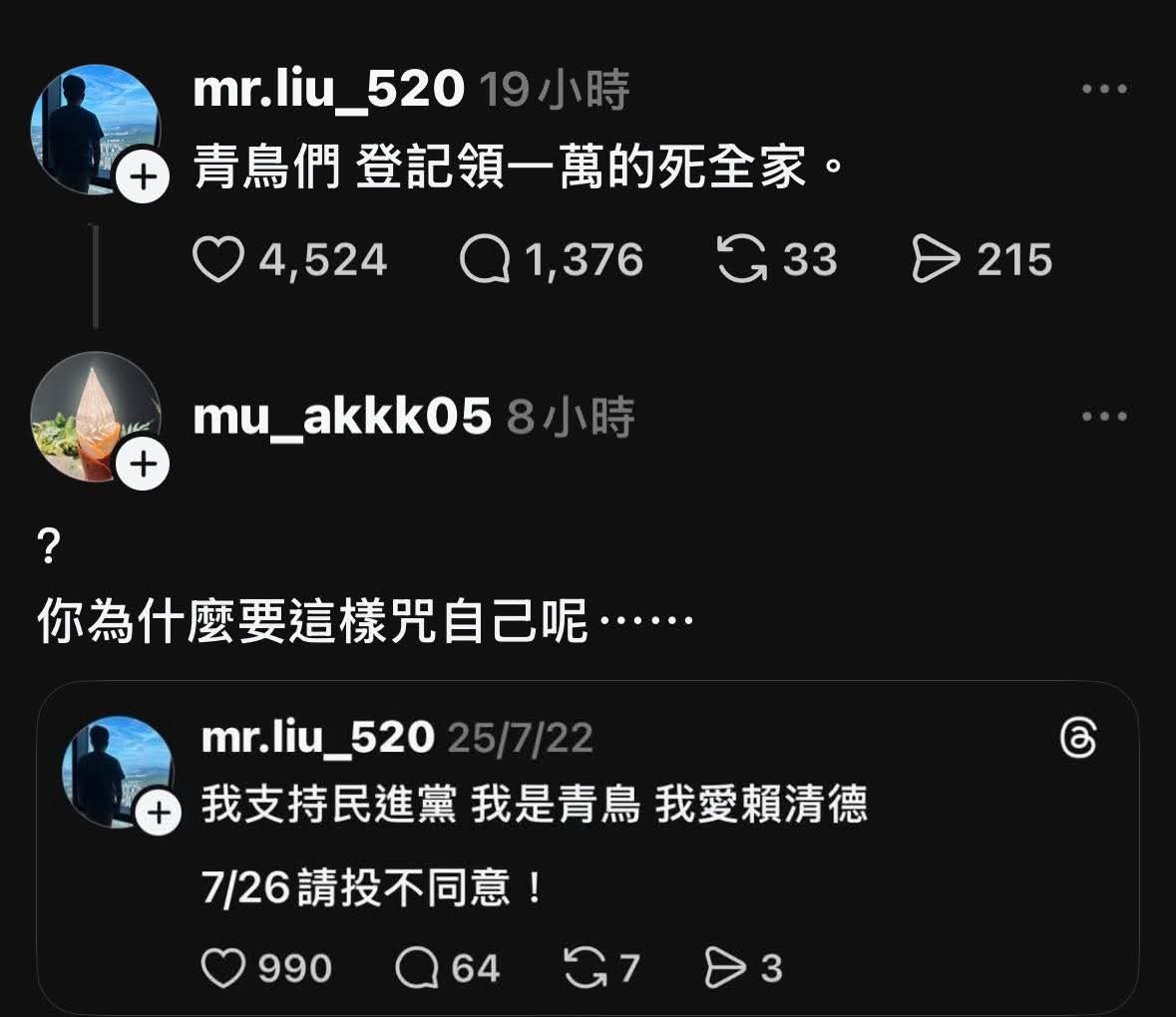The image size is (1176, 1017).
Task: Open the quoted post text about 7/26
Action: pyautogui.click(x=372, y=887)
